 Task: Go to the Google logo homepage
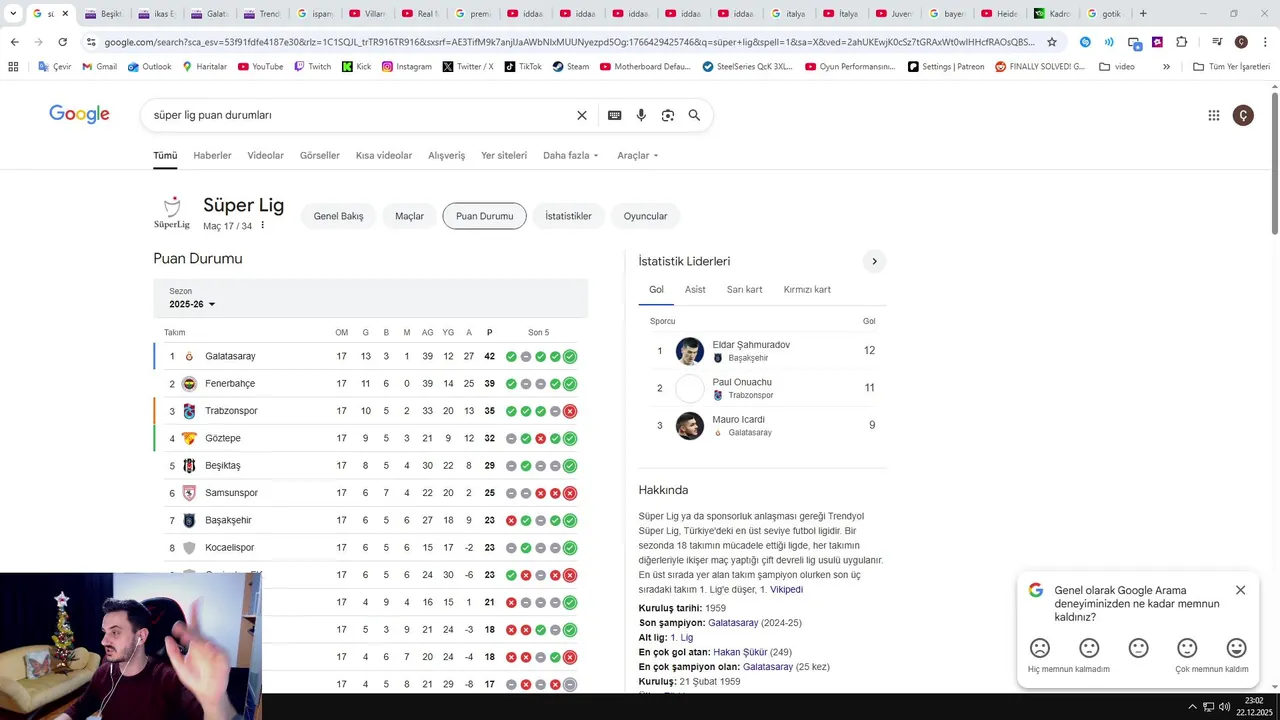pyautogui.click(x=79, y=114)
